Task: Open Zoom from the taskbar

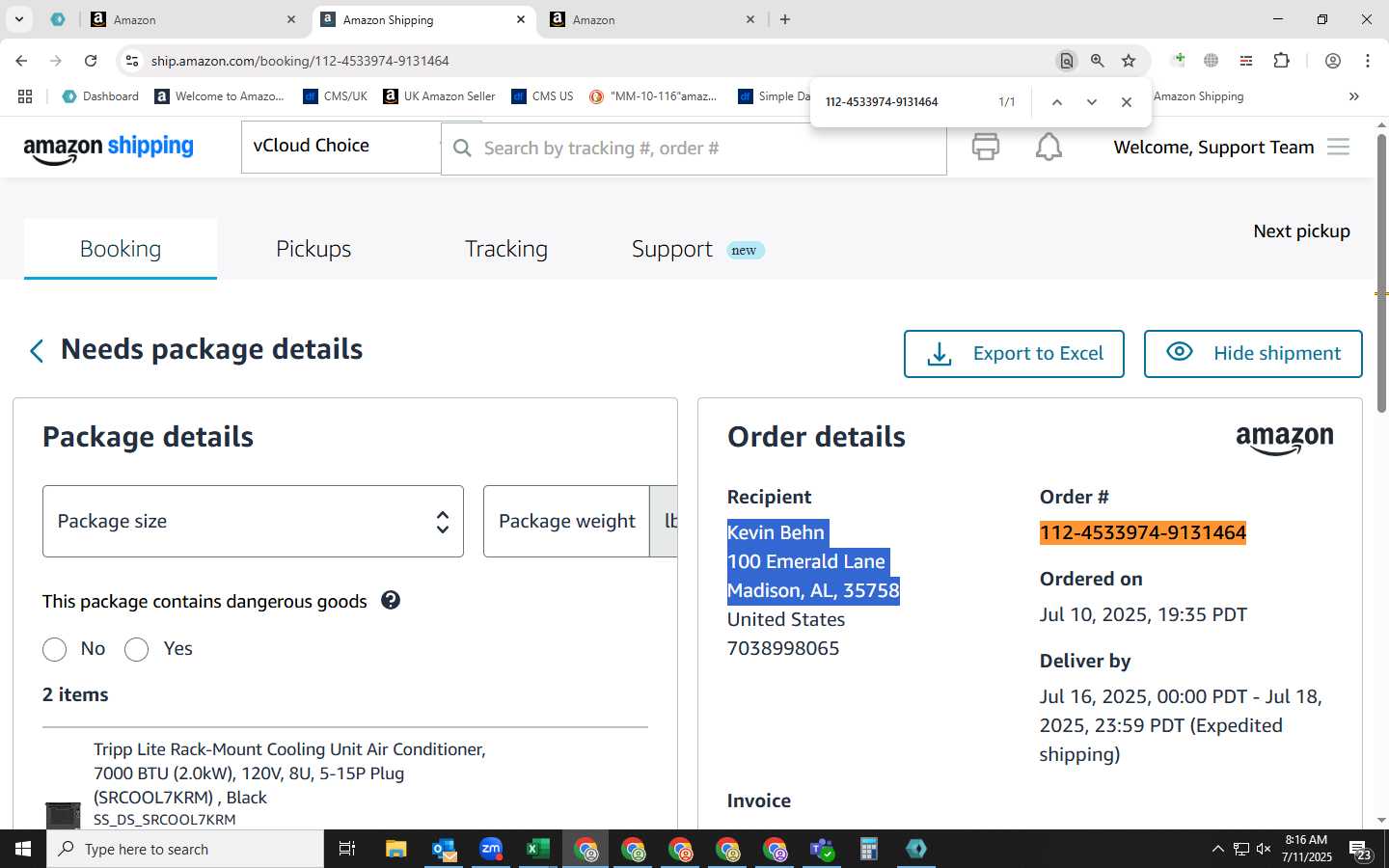Action: point(491,849)
